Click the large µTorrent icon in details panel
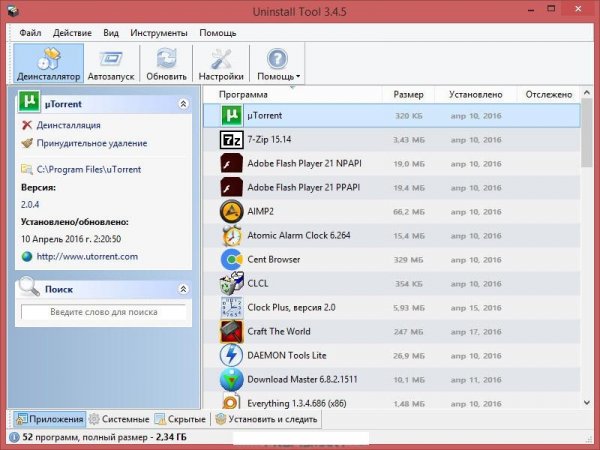600x450 pixels. pyautogui.click(x=29, y=101)
